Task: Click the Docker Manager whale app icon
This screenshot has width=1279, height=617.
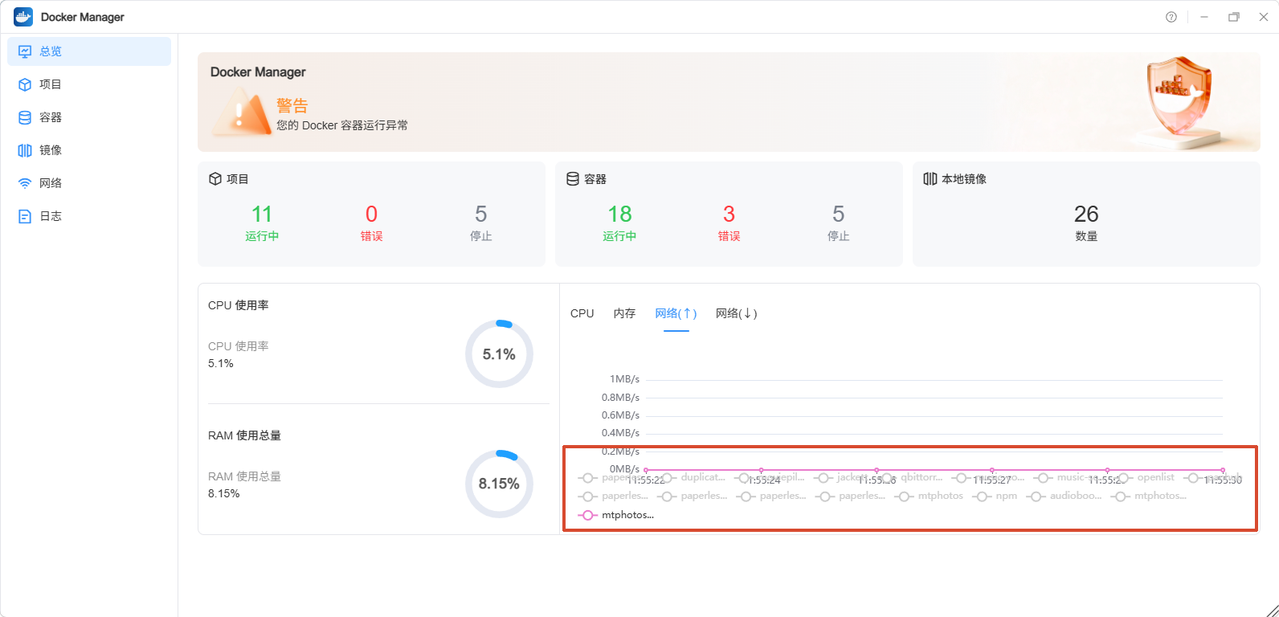Action: [23, 17]
